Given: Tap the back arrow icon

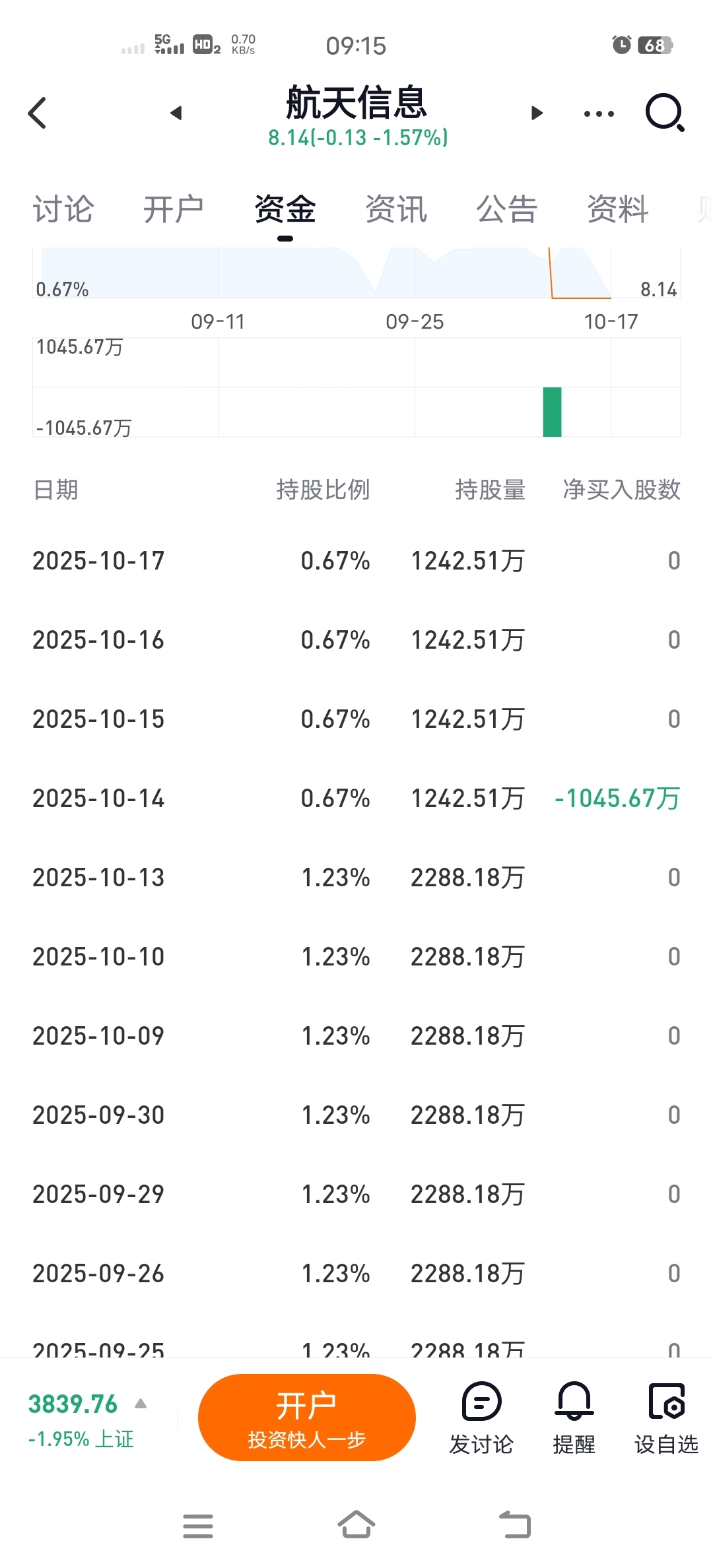Looking at the screenshot, I should click(38, 113).
